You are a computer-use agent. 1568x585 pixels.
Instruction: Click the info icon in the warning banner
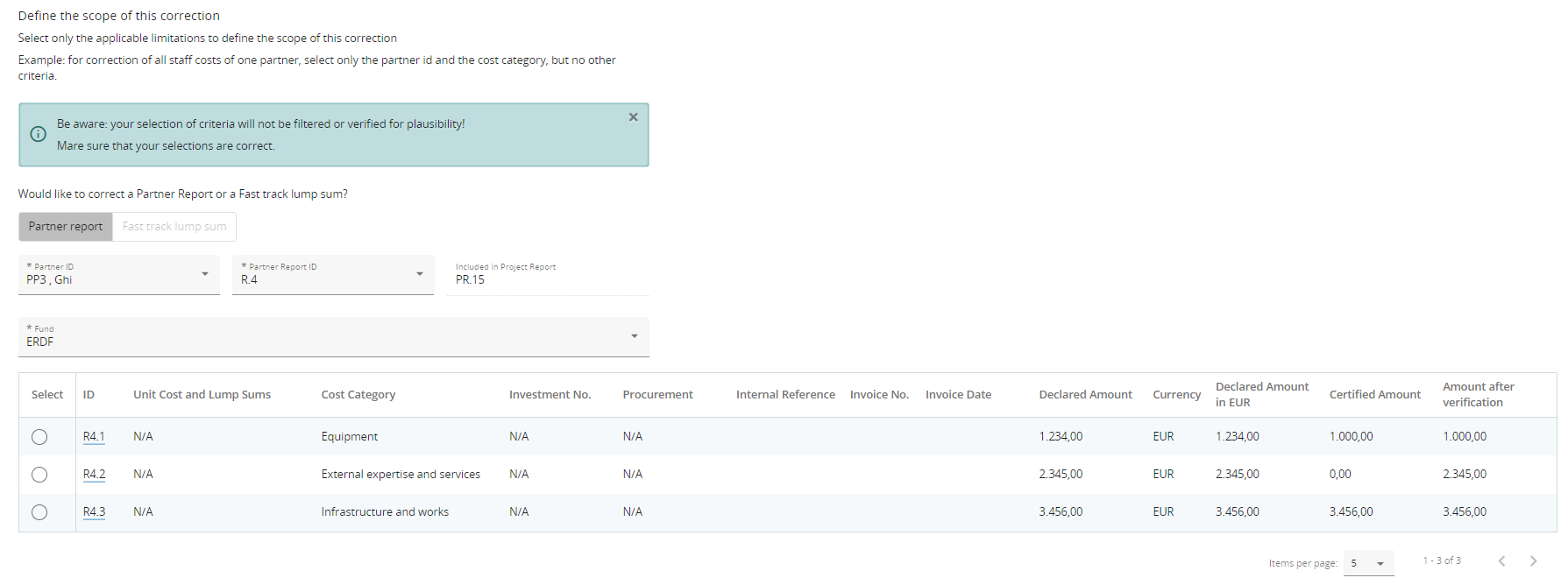[x=39, y=134]
